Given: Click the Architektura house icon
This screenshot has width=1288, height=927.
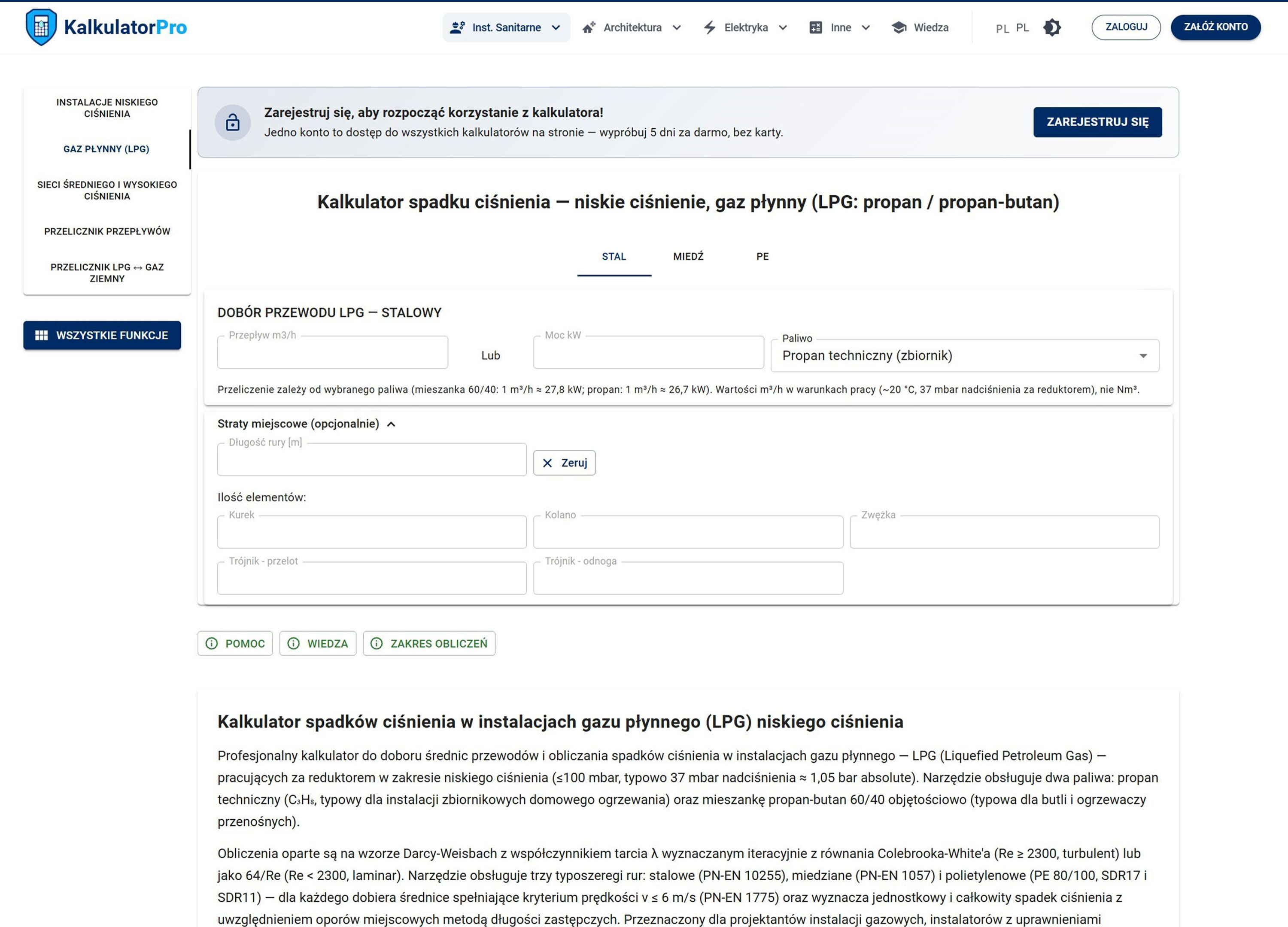Looking at the screenshot, I should pyautogui.click(x=589, y=27).
